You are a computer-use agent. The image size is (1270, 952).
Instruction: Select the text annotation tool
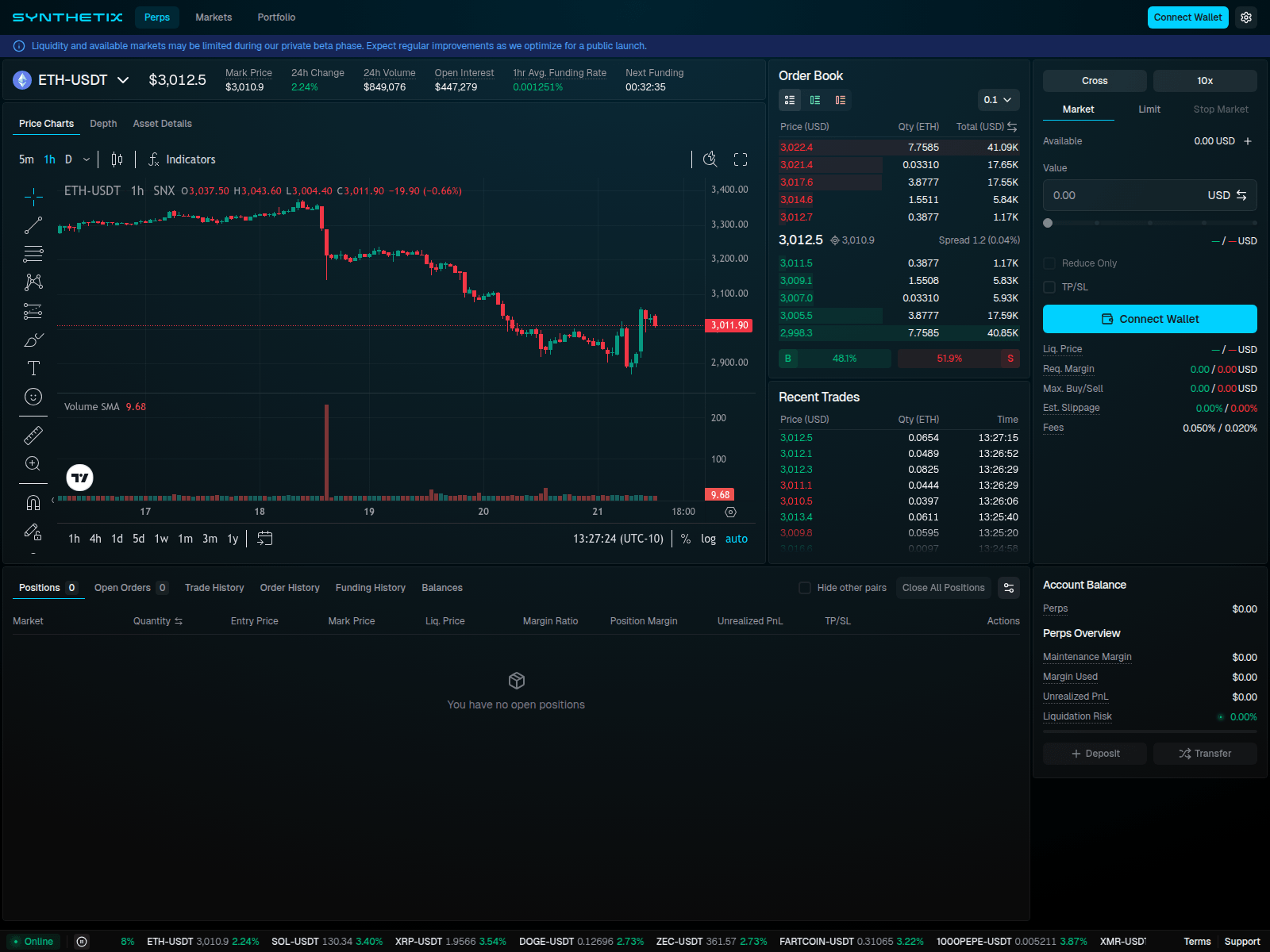point(33,368)
